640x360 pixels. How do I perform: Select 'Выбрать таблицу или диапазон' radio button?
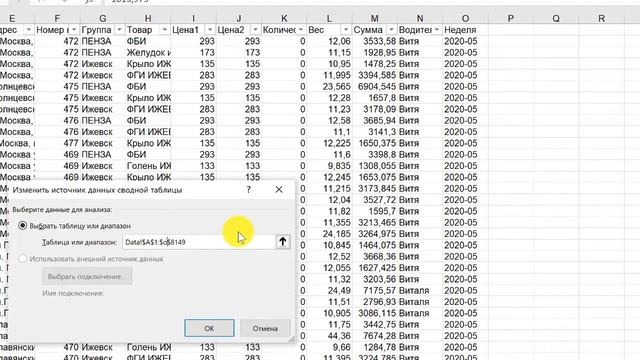tap(23, 225)
